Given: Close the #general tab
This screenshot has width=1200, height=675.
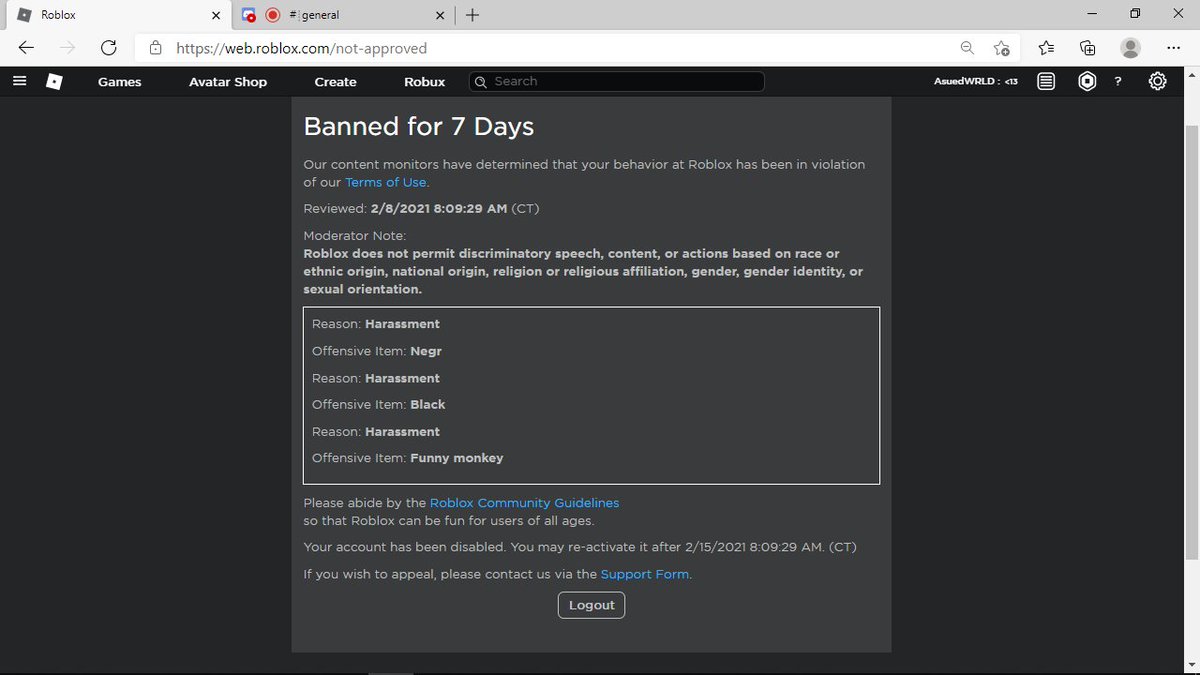Looking at the screenshot, I should point(440,15).
